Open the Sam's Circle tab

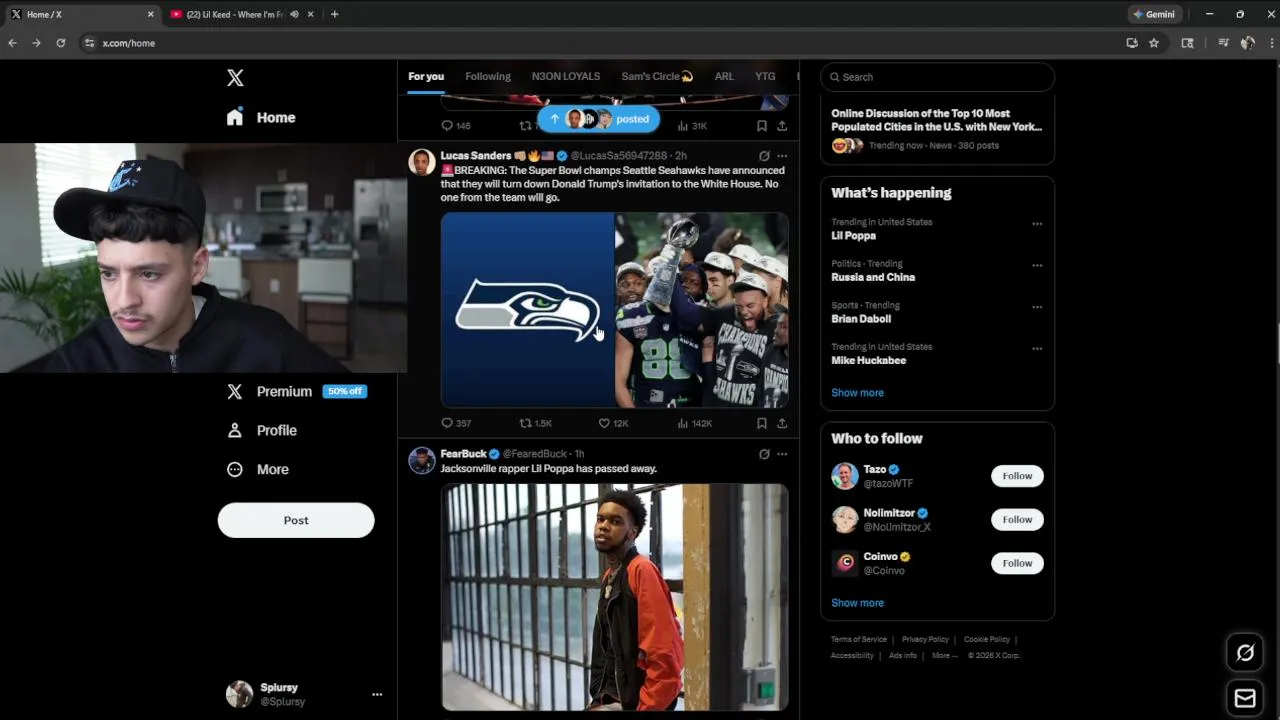pos(657,76)
